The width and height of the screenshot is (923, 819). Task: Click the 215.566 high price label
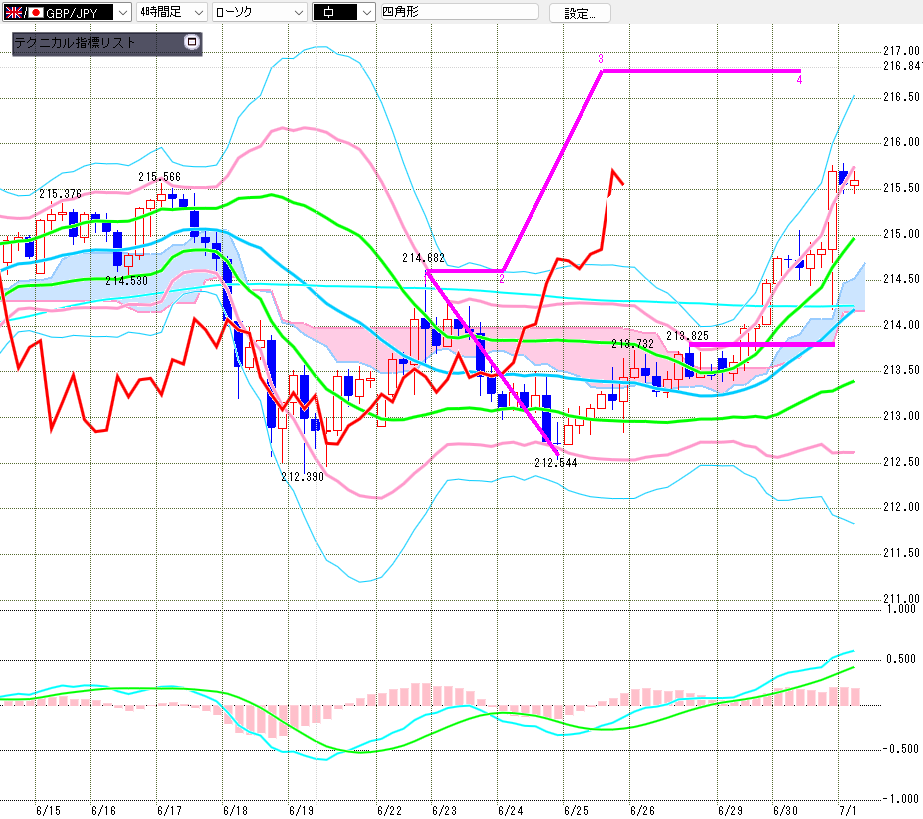click(160, 177)
